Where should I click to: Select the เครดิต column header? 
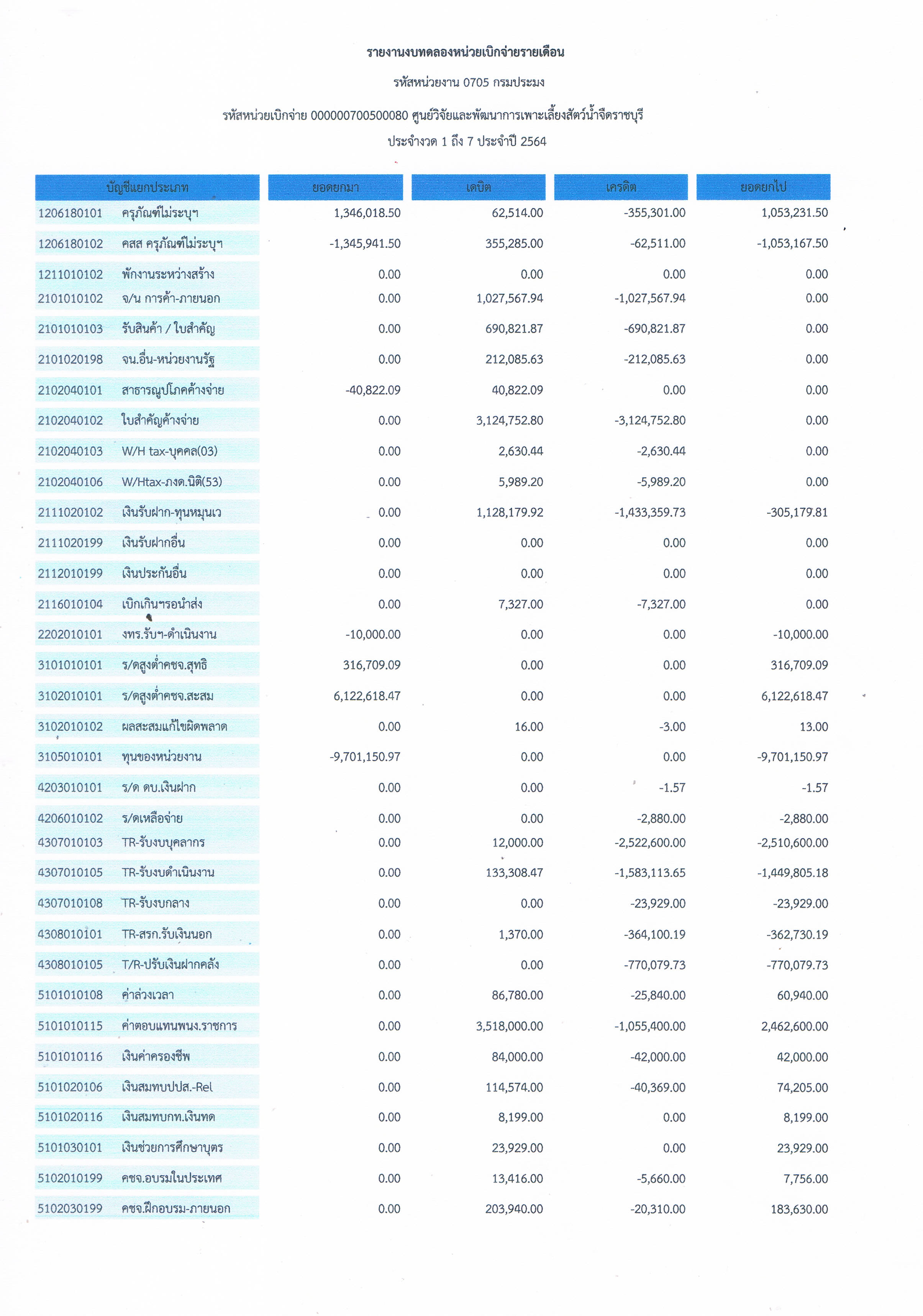coord(621,187)
